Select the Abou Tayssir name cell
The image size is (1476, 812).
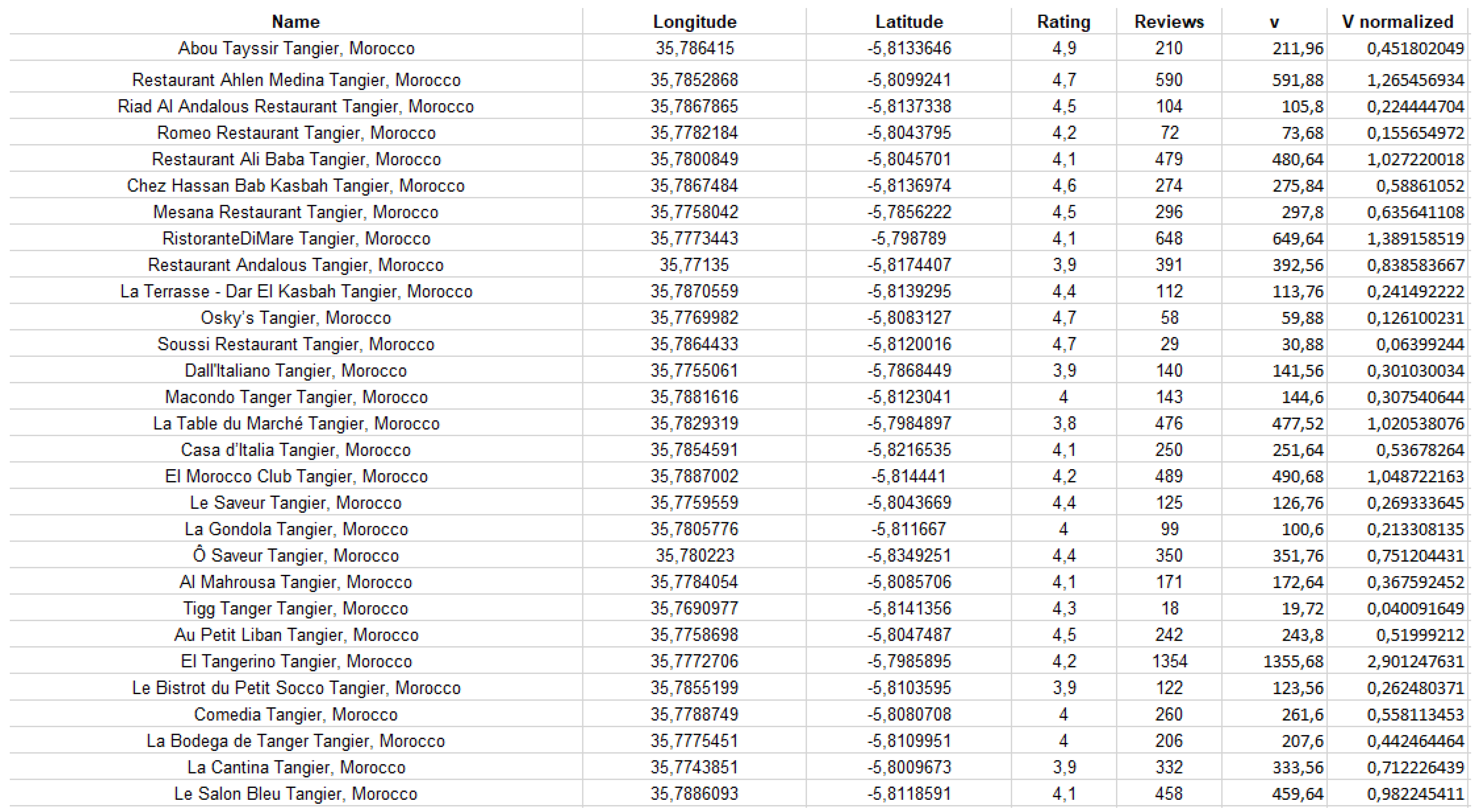point(296,48)
